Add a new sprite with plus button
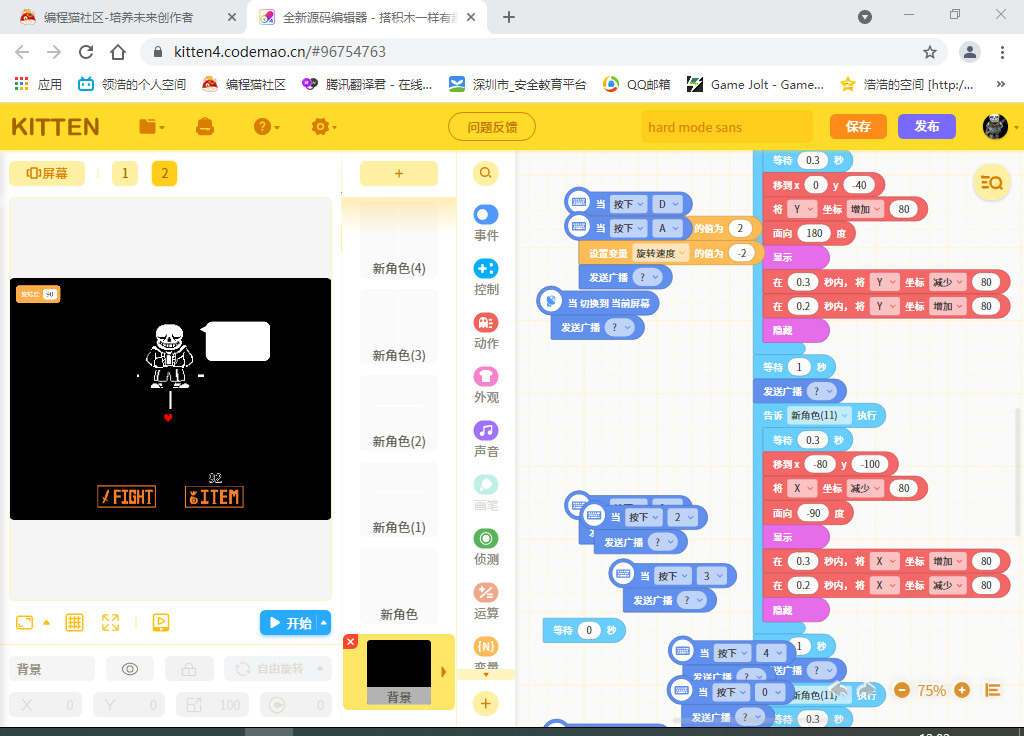The image size is (1024, 736). 398,173
